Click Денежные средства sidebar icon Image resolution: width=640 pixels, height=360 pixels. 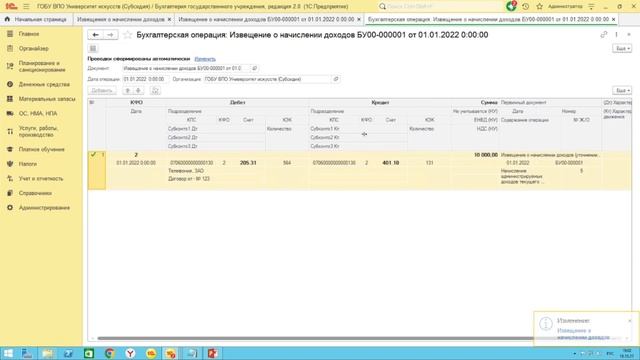point(10,84)
